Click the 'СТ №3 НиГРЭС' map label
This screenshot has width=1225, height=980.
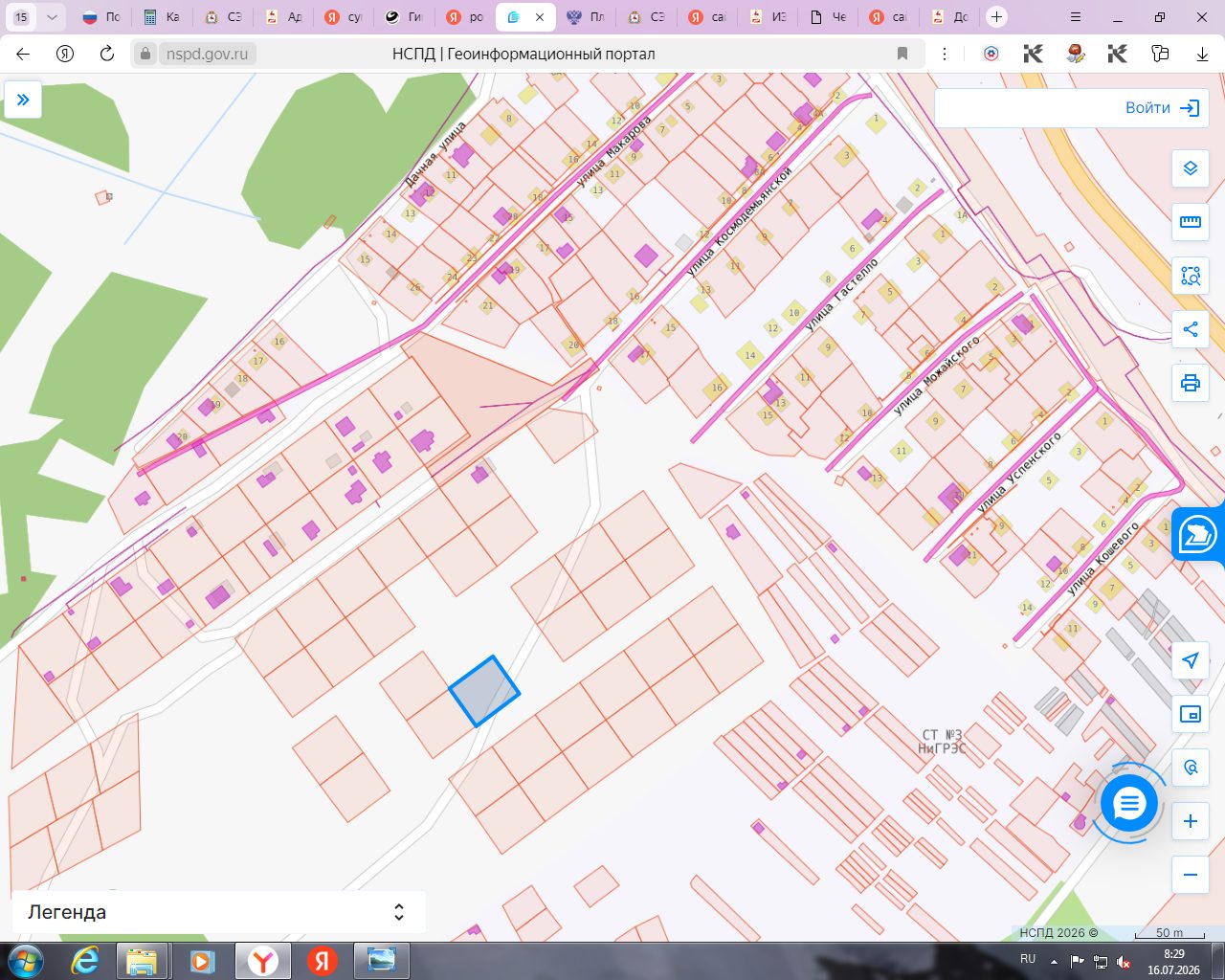click(x=942, y=742)
